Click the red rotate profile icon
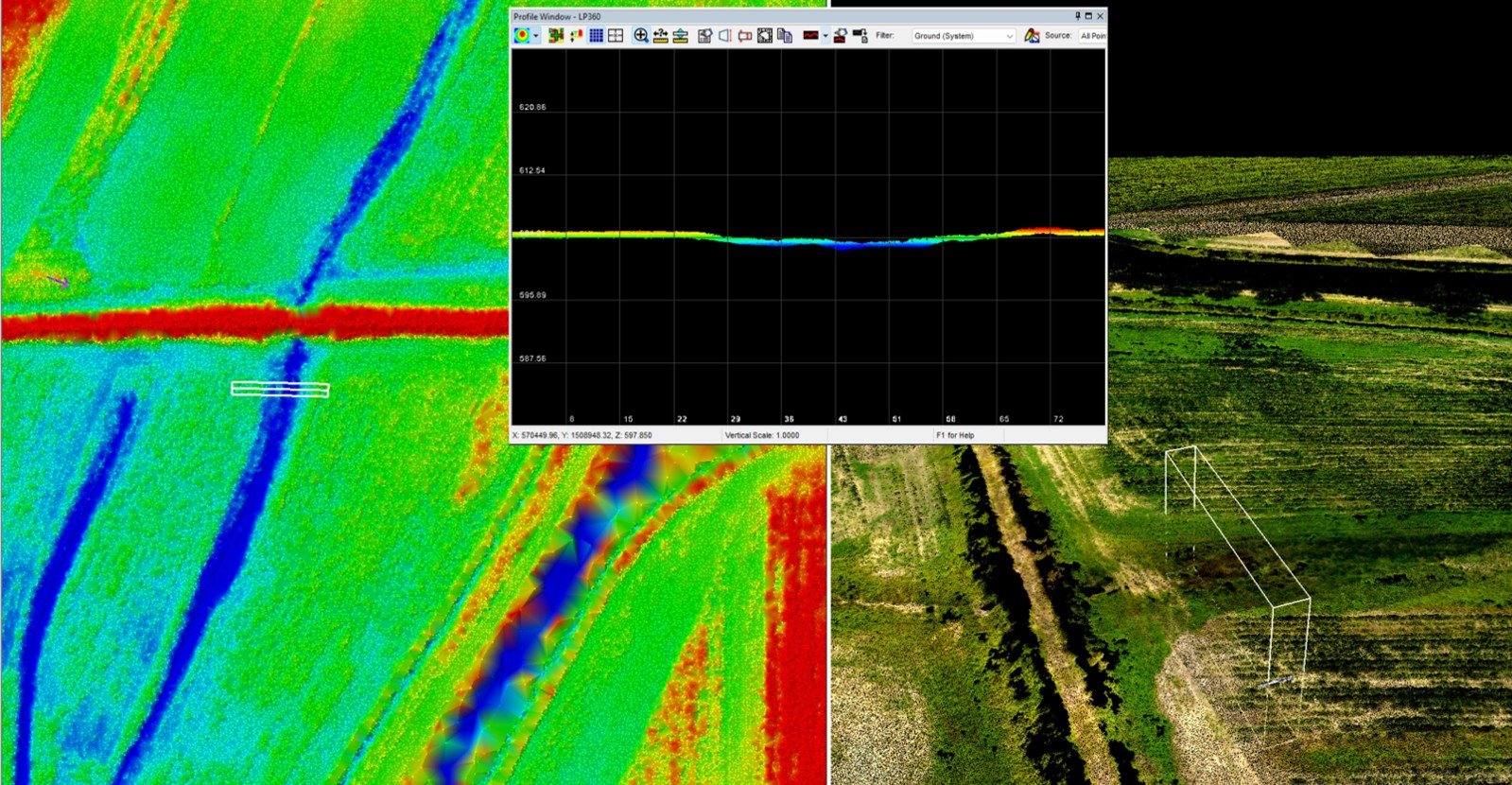The width and height of the screenshot is (1512, 785). [745, 36]
